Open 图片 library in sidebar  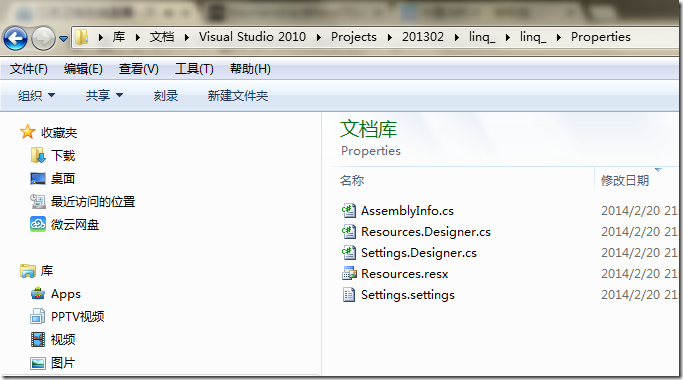[63, 363]
